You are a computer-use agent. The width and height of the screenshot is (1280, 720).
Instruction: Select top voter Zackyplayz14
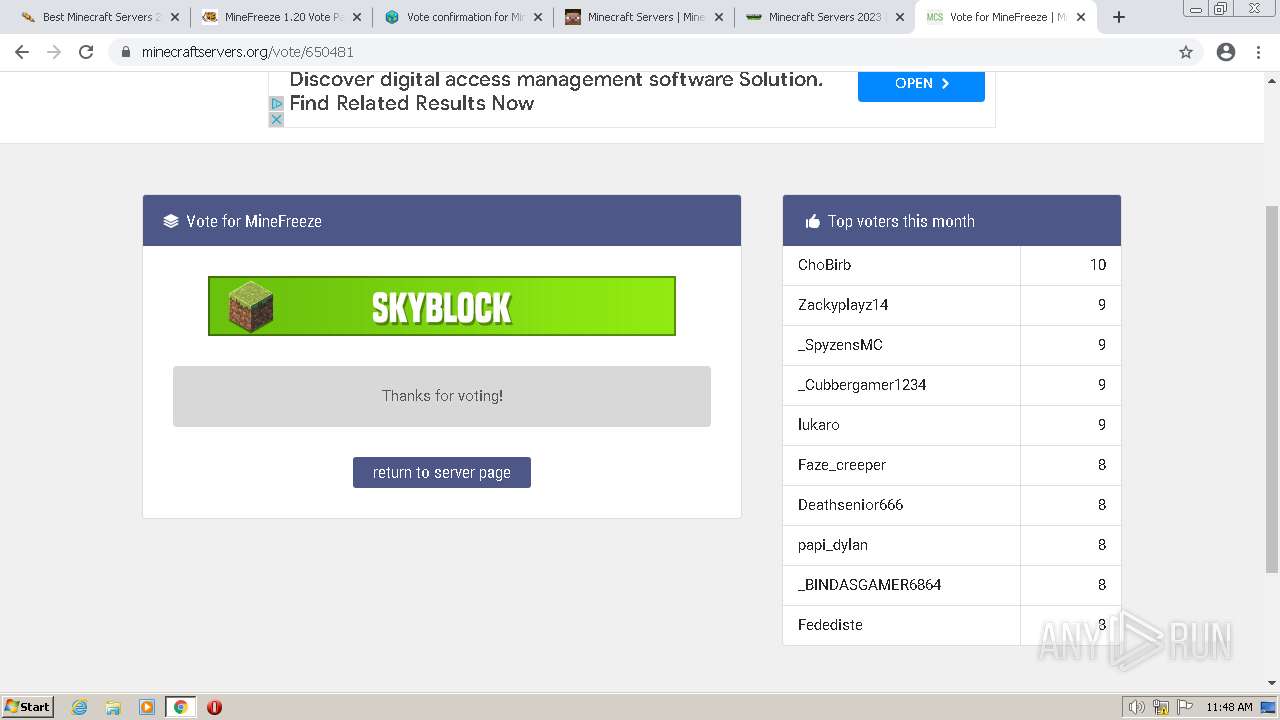pyautogui.click(x=843, y=305)
